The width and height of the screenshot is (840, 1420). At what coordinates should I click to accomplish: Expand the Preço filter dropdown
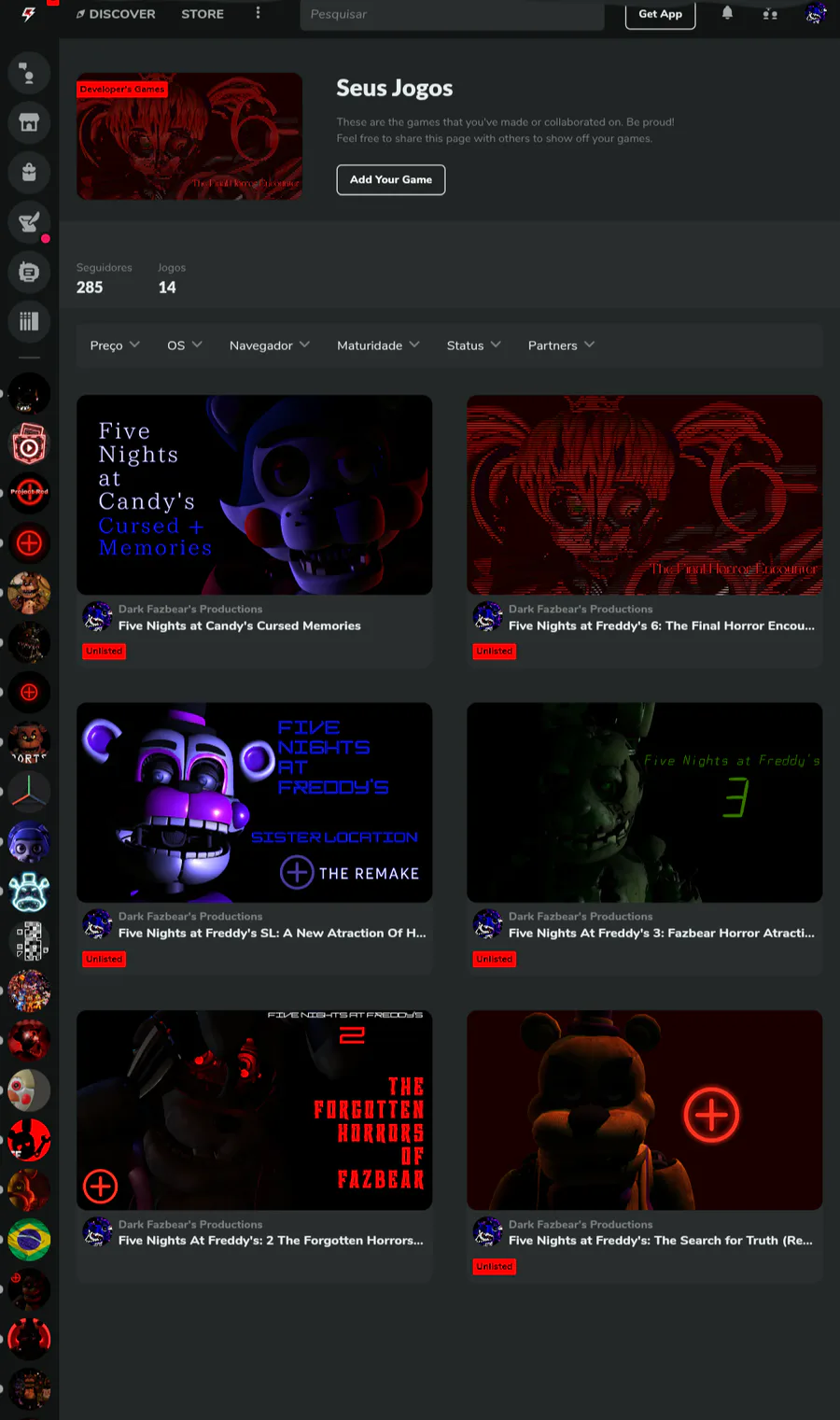point(115,345)
